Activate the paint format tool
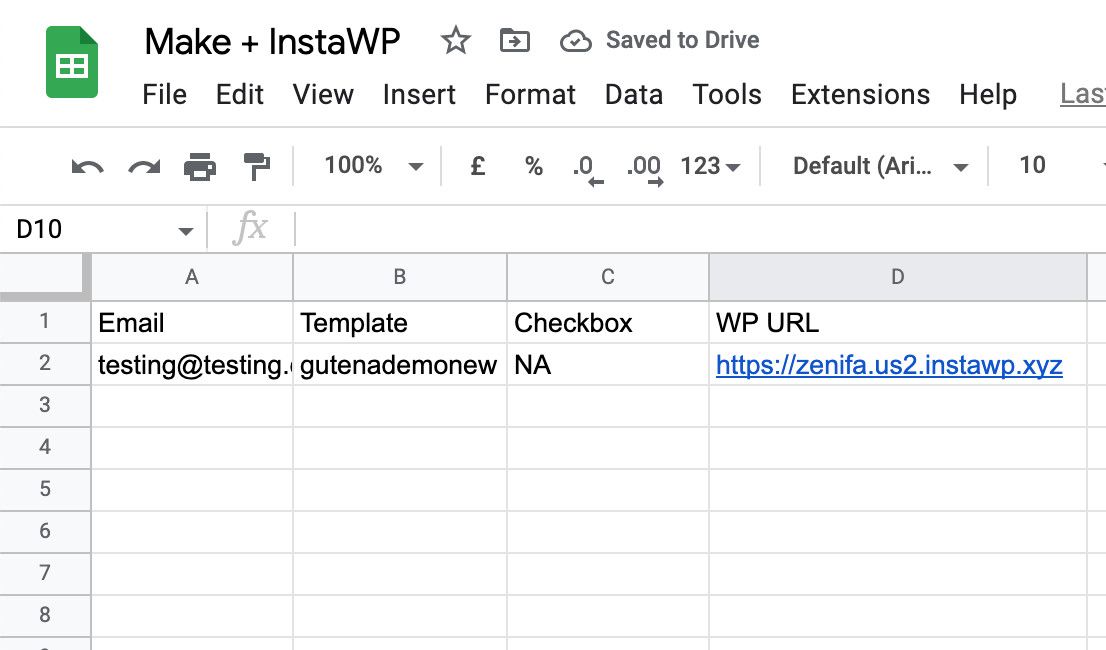This screenshot has width=1106, height=650. 257,166
